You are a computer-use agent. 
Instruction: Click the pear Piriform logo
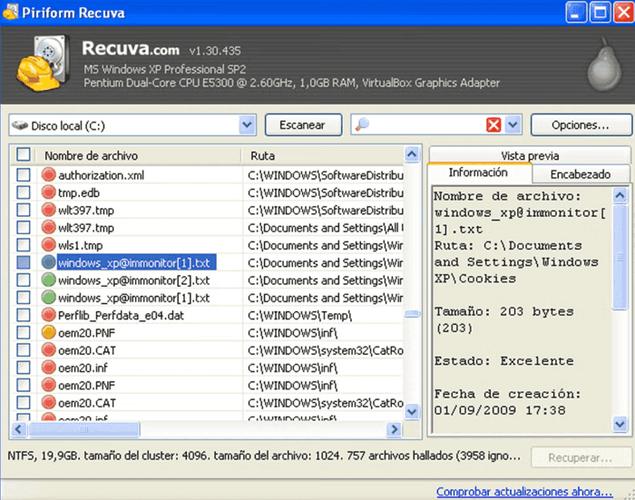pyautogui.click(x=604, y=65)
